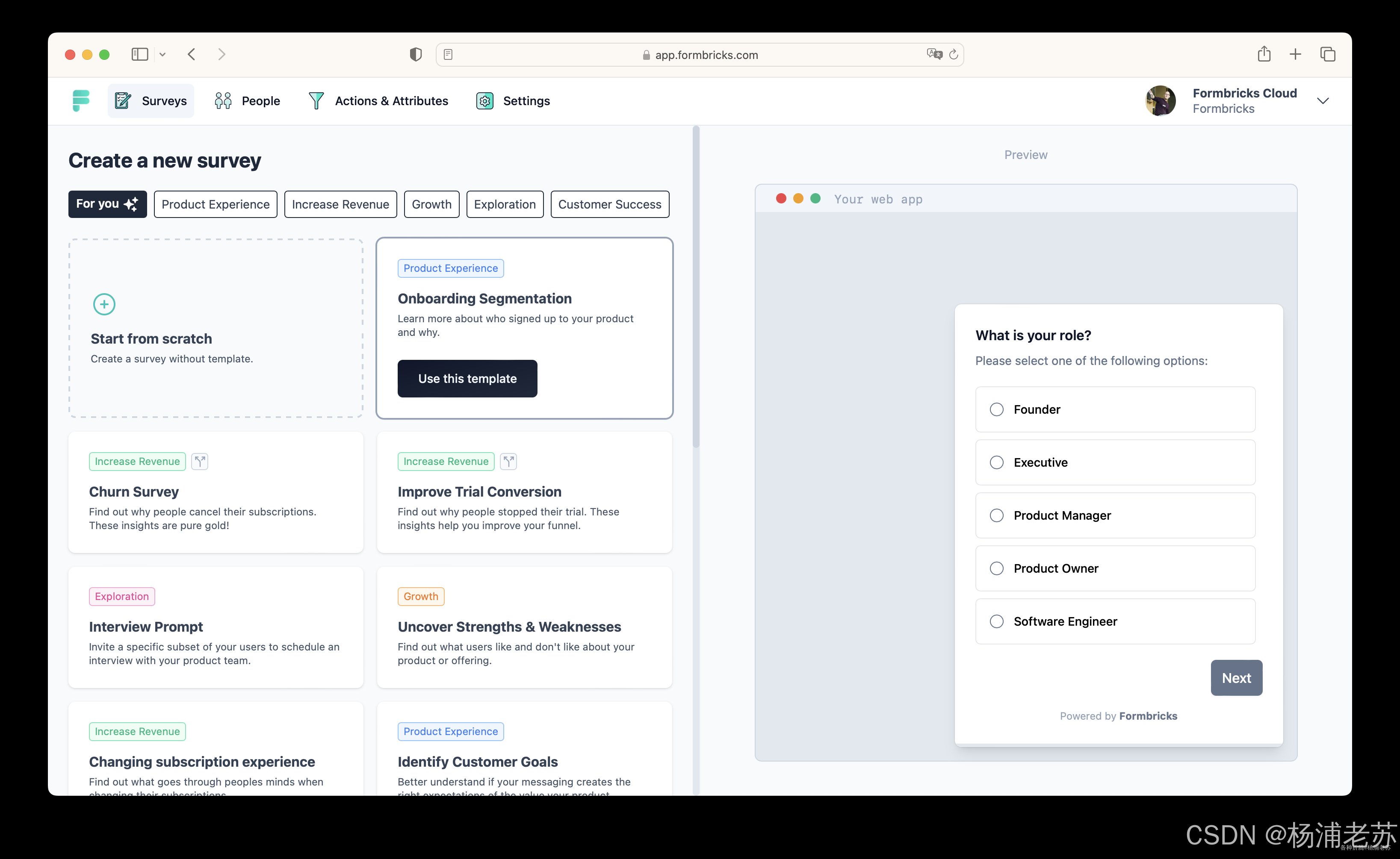Expand the Formbricks Cloud account dropdown
The width and height of the screenshot is (1400, 859).
pos(1325,100)
